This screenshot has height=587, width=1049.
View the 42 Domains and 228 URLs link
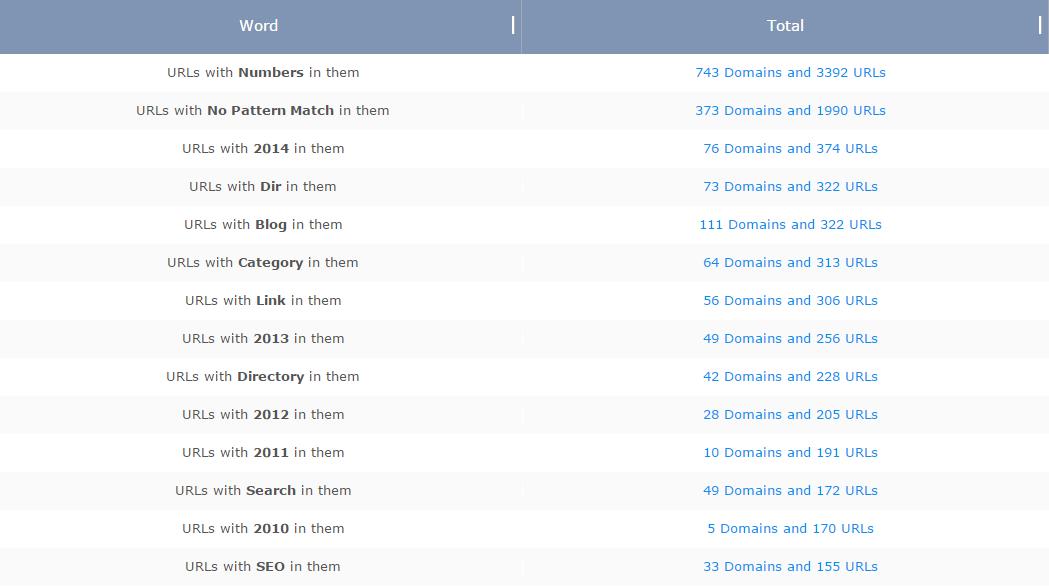coord(790,377)
